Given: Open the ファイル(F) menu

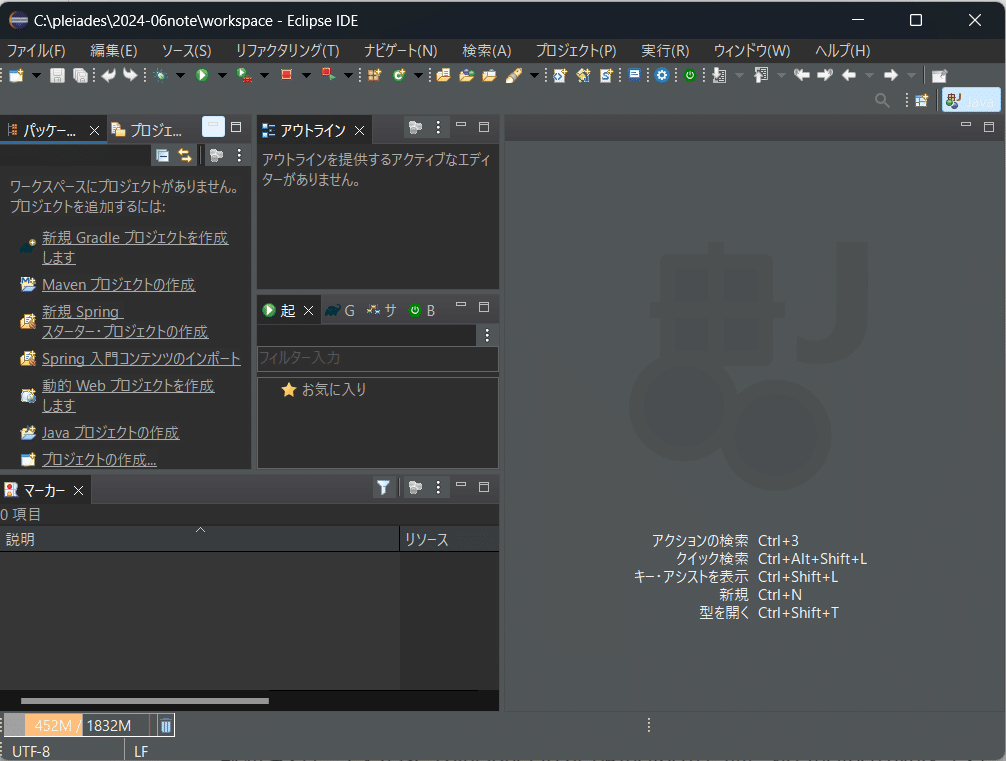Looking at the screenshot, I should 36,51.
